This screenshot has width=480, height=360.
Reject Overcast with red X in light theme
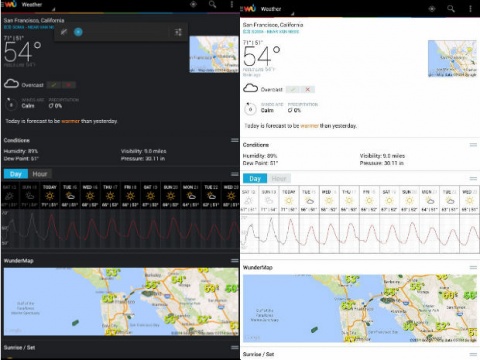click(x=308, y=89)
